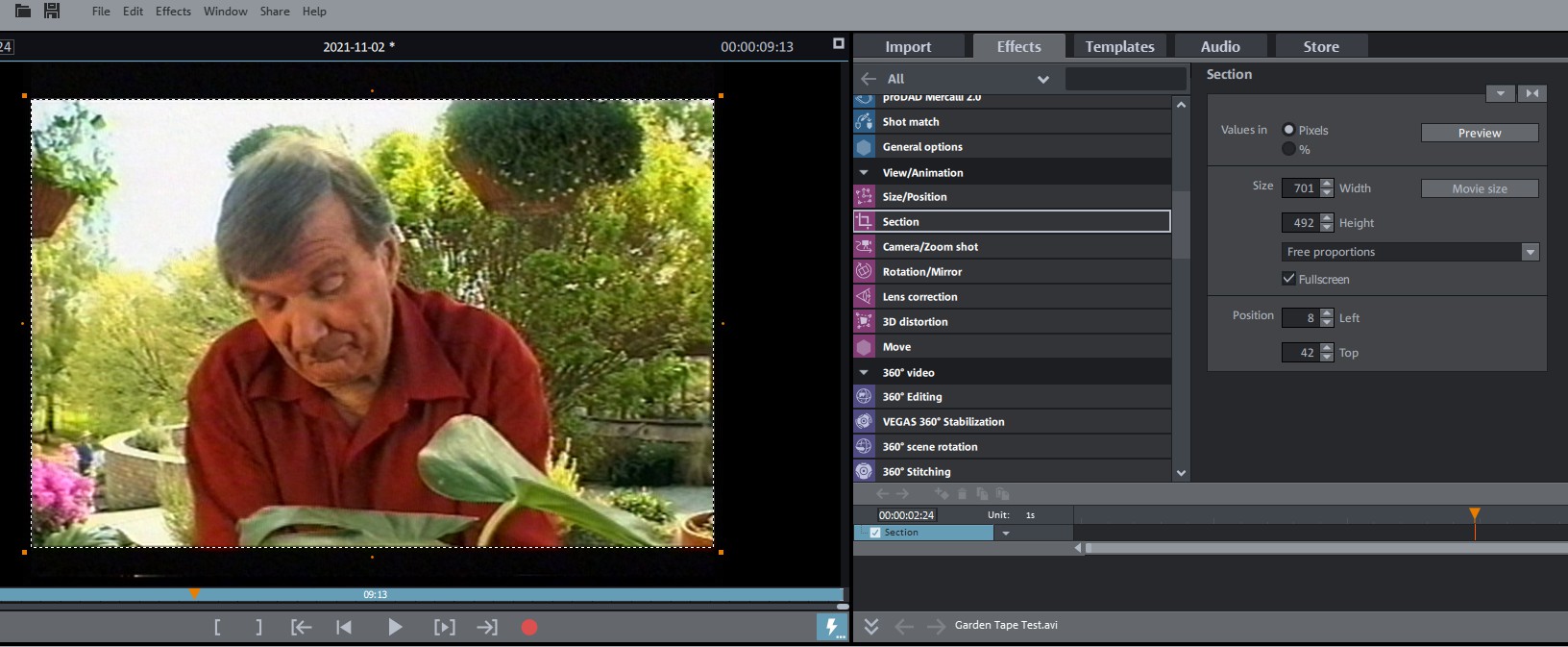
Task: Click the Width value field
Action: click(1301, 188)
